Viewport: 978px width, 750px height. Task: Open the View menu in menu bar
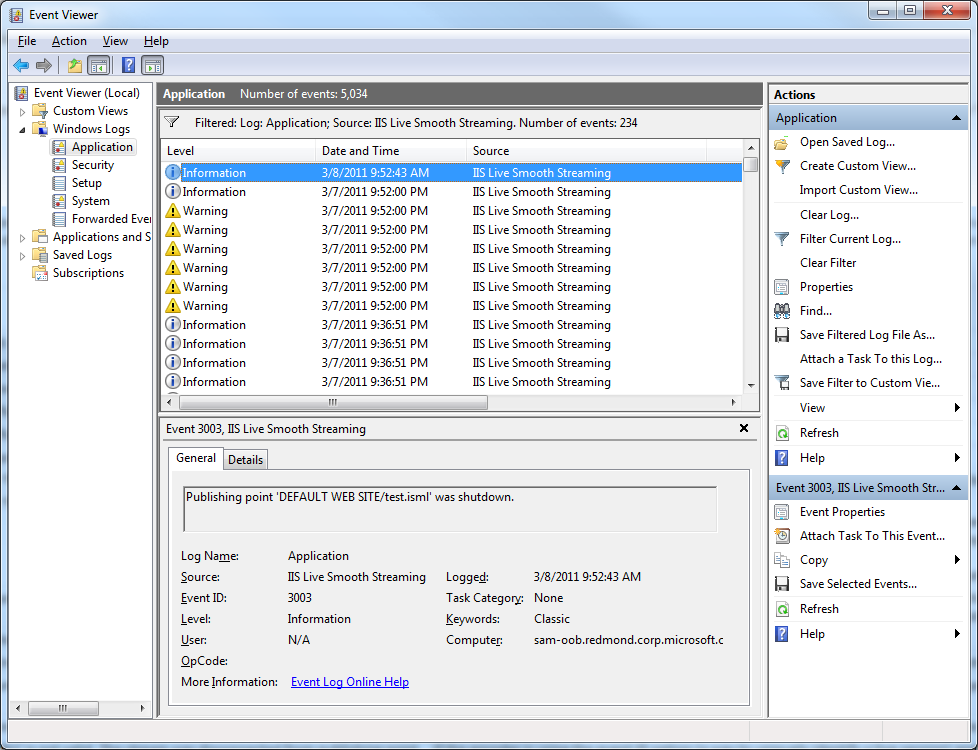[115, 41]
